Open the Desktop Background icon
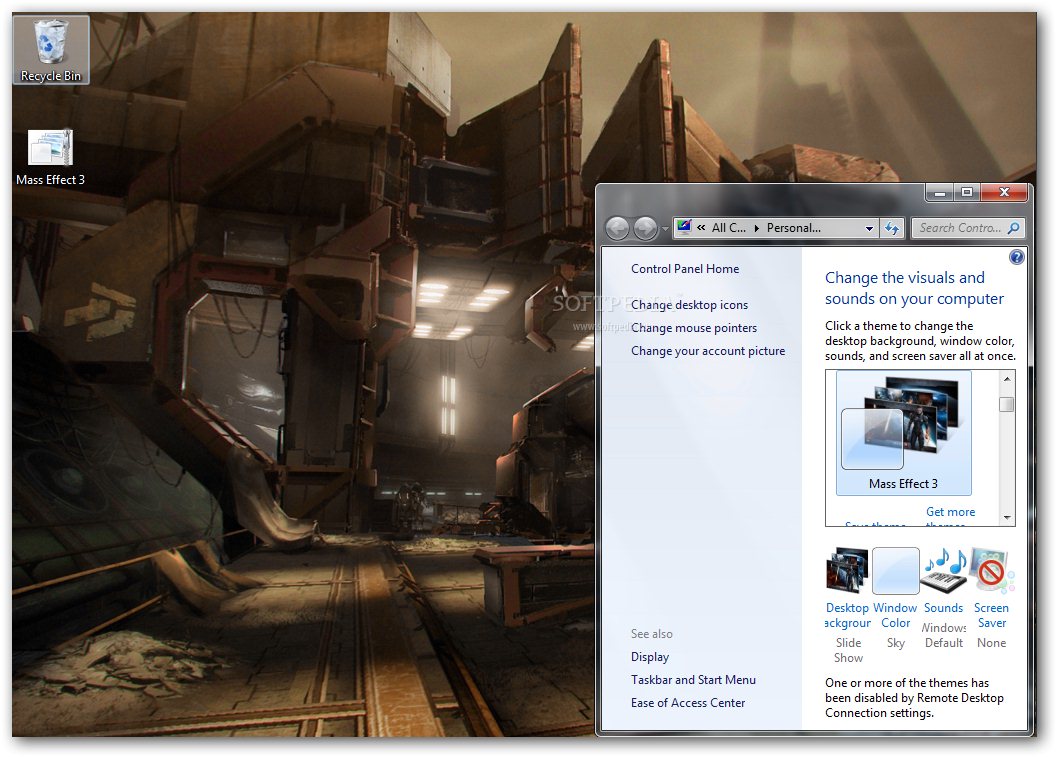Image resolution: width=1057 pixels, height=757 pixels. (x=847, y=570)
